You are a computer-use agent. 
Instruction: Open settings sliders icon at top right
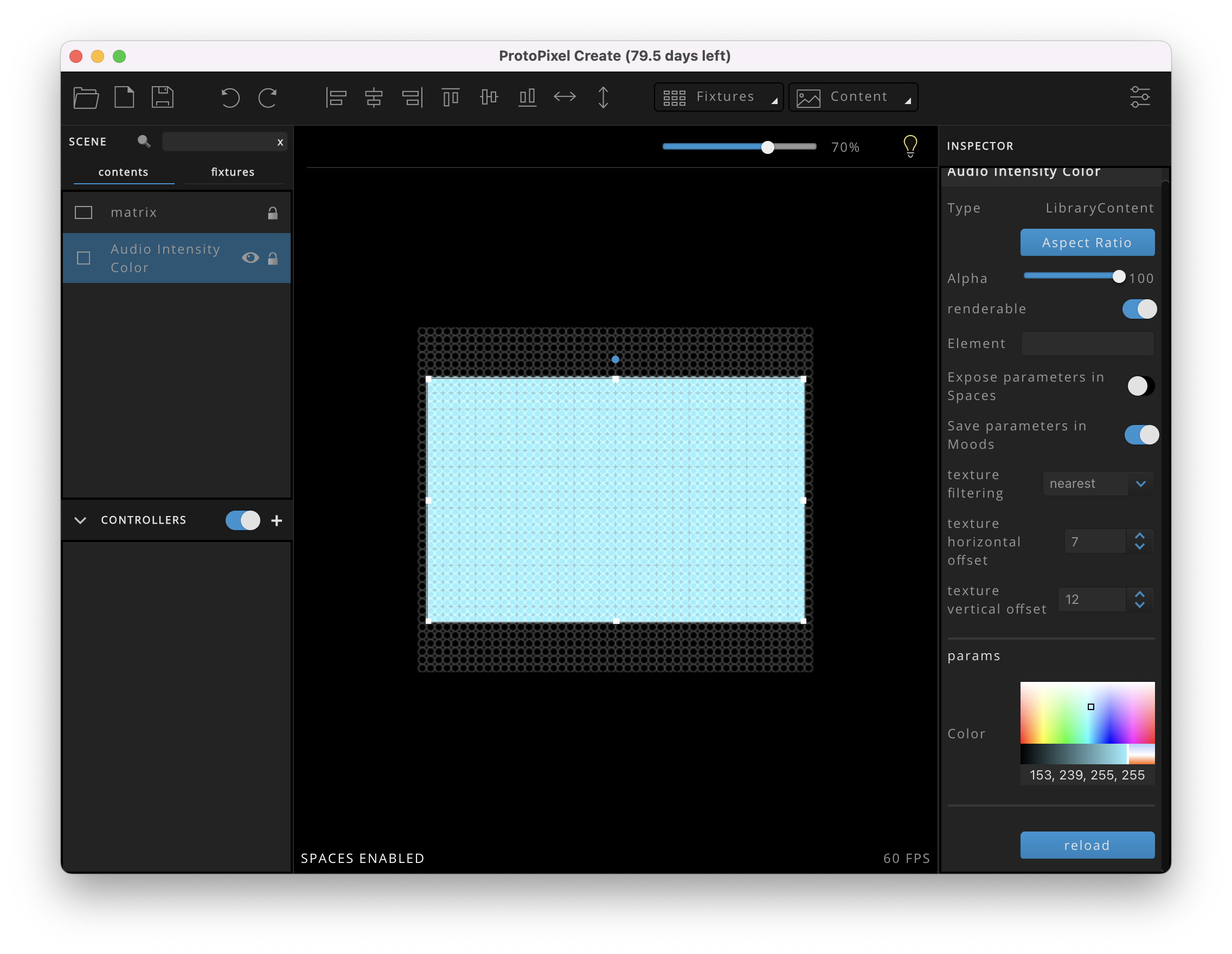click(1140, 97)
